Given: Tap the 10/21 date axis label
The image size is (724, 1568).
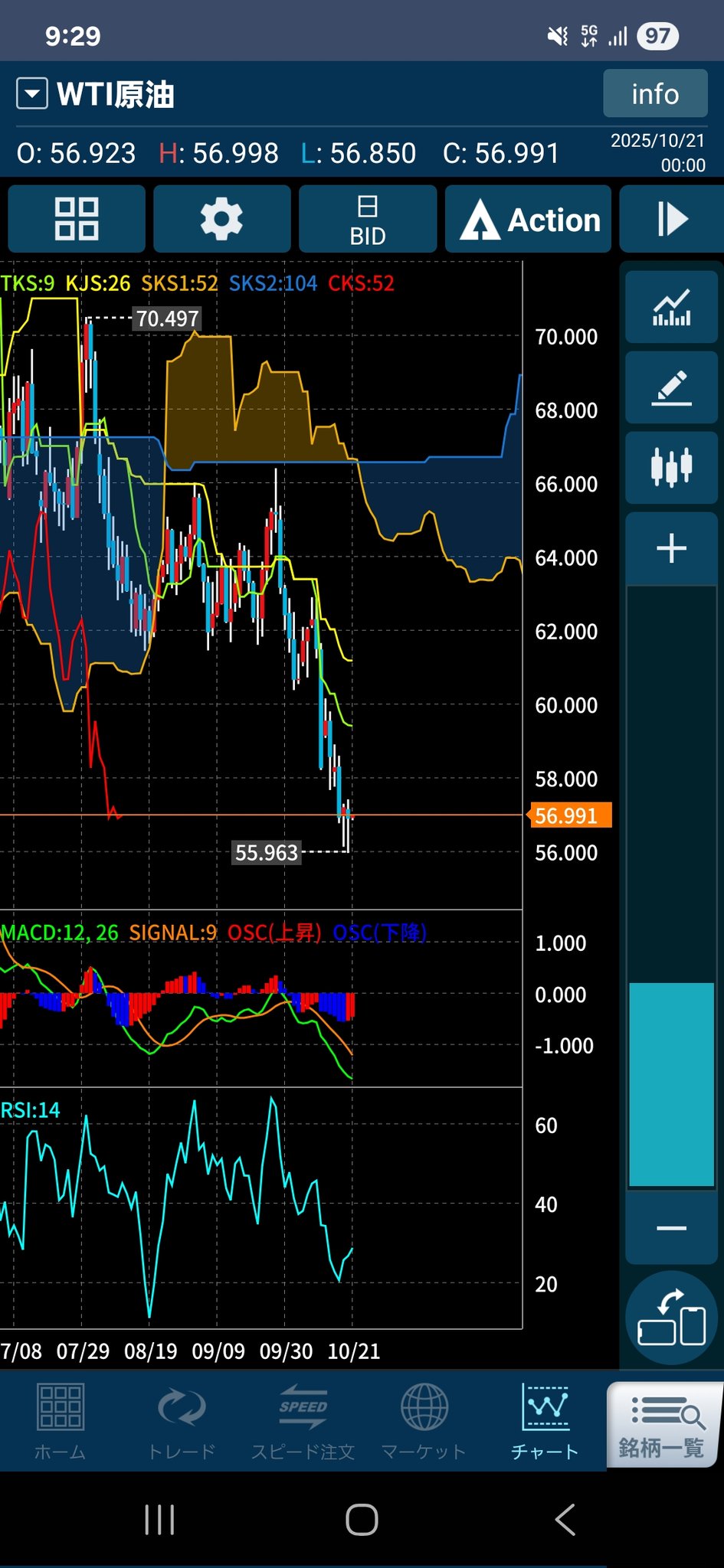Looking at the screenshot, I should [x=353, y=1351].
